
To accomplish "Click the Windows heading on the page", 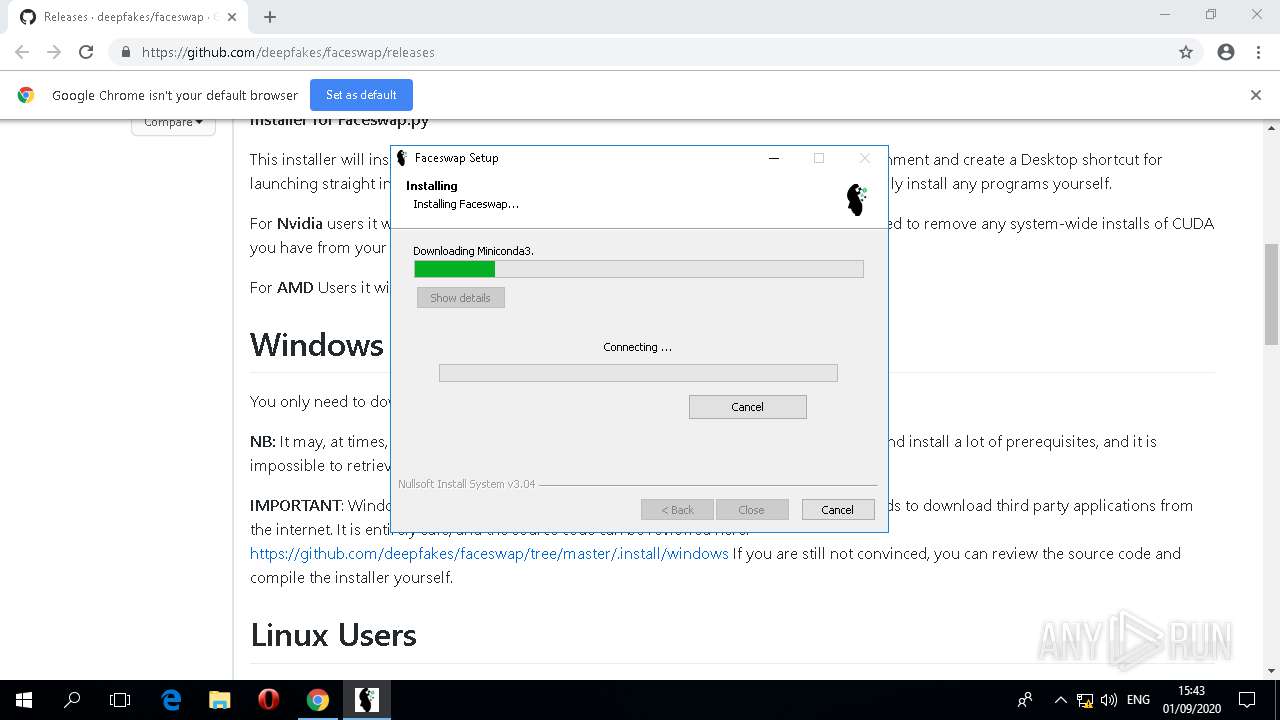I will [x=317, y=345].
